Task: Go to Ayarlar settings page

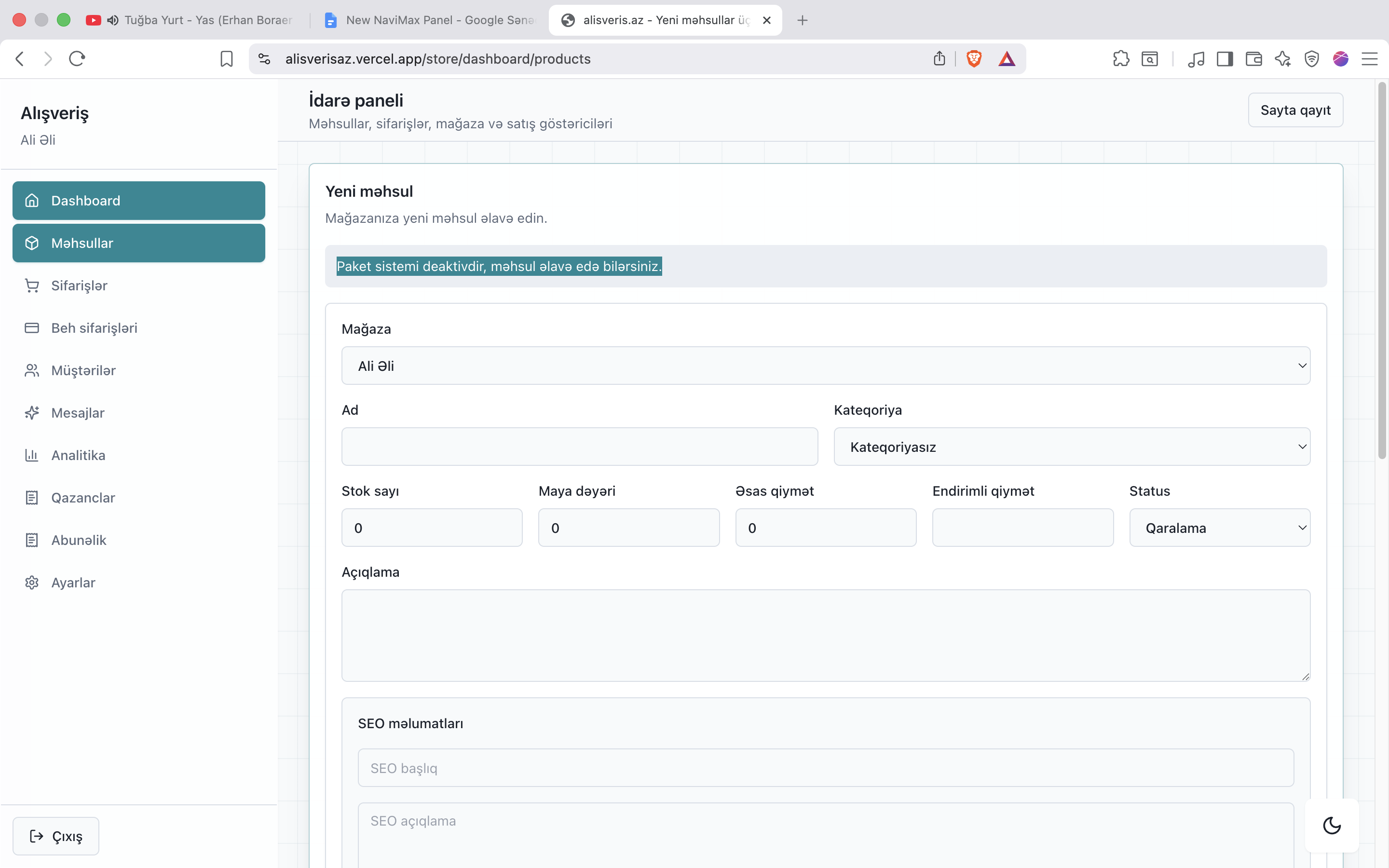Action: click(139, 583)
